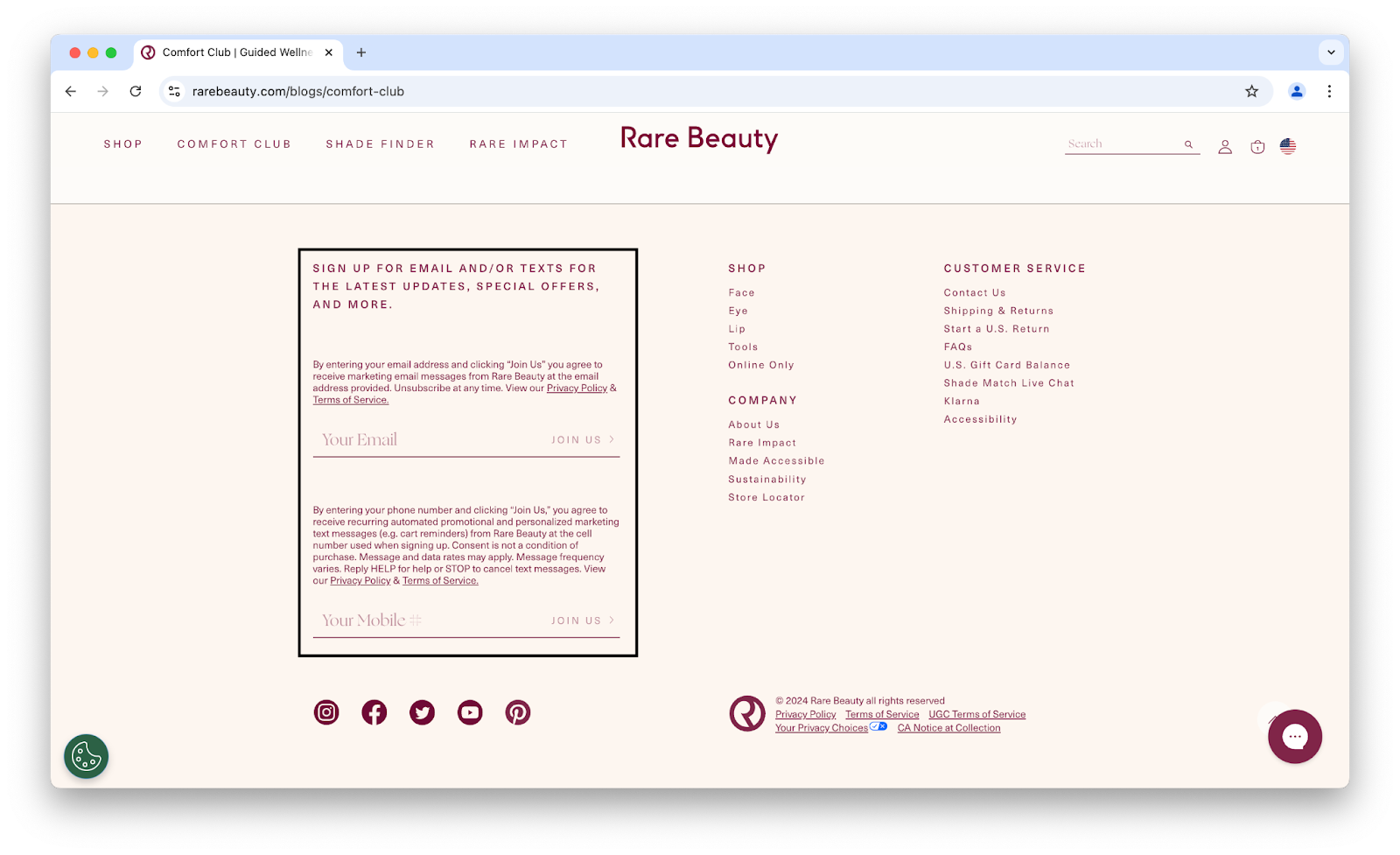Open Start a U.S. Return link
Screen dimensions: 1400x855
(997, 329)
